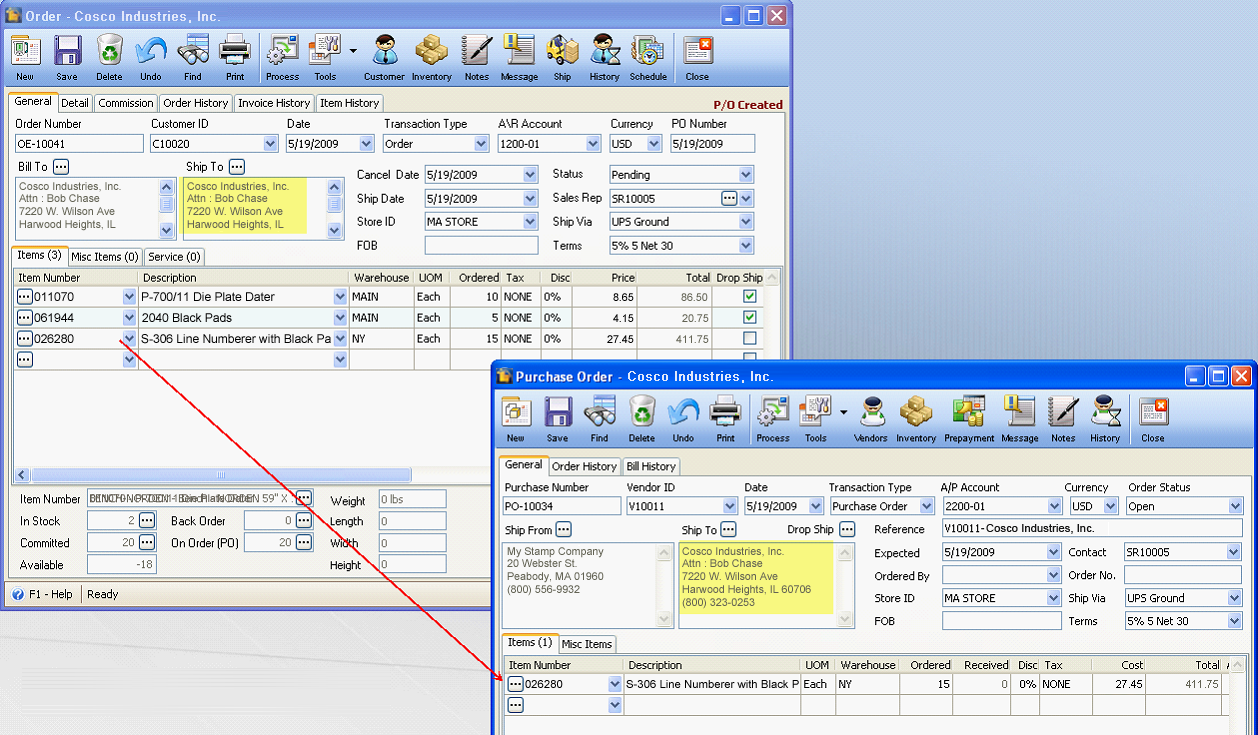This screenshot has height=735, width=1258.
Task: Click FOB field in Order window
Action: click(x=481, y=246)
